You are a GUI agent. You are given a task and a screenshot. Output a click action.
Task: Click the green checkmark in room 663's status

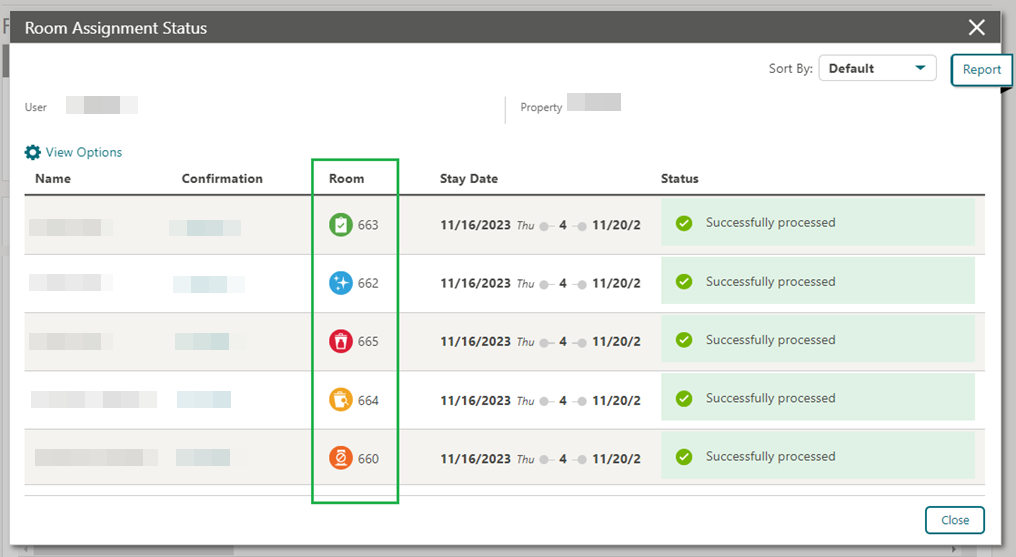[x=684, y=223]
